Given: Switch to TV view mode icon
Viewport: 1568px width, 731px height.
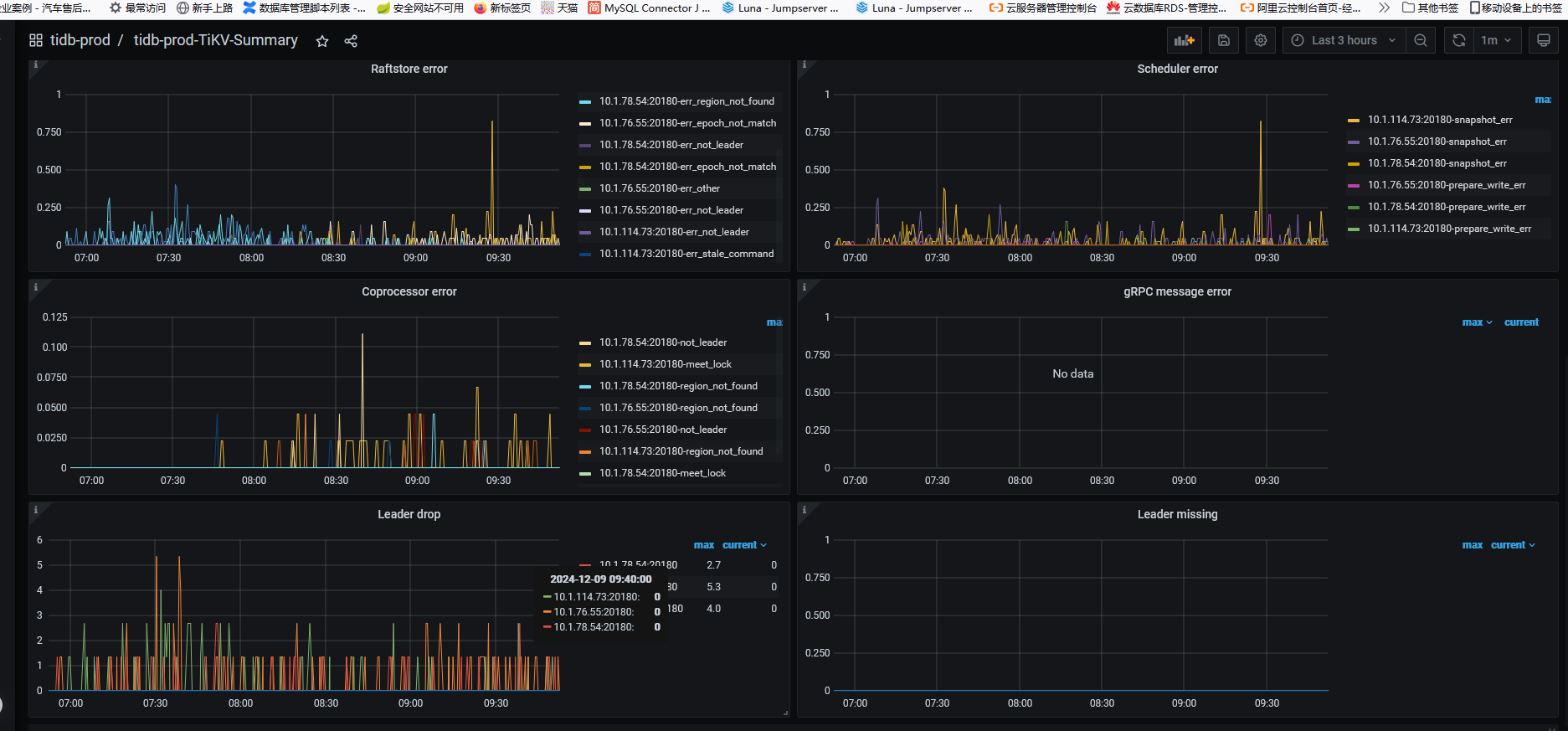Looking at the screenshot, I should point(1544,40).
